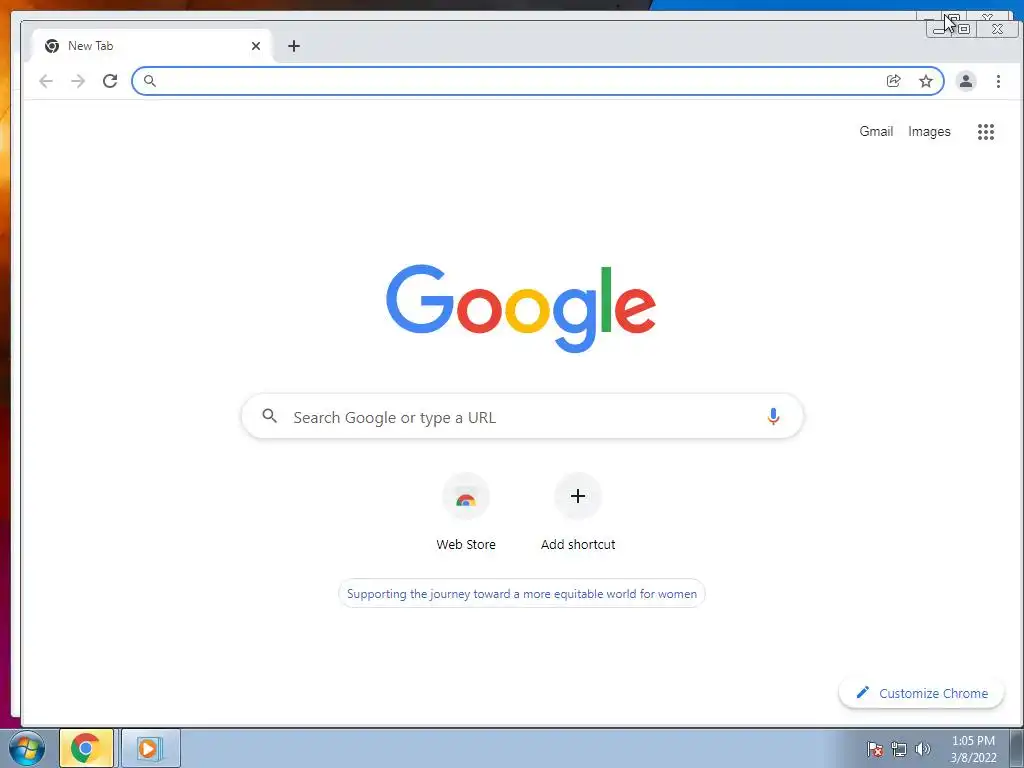The width and height of the screenshot is (1024, 768).
Task: Start a voice search with the microphone
Action: click(x=773, y=417)
